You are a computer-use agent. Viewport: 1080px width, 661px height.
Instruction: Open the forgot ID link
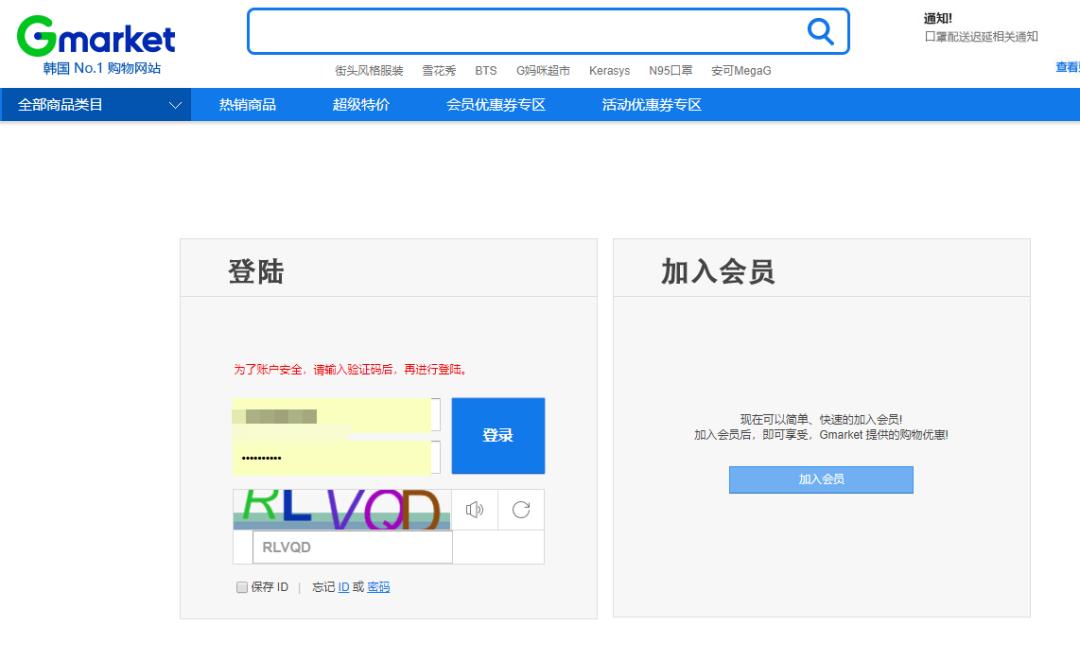click(x=343, y=587)
